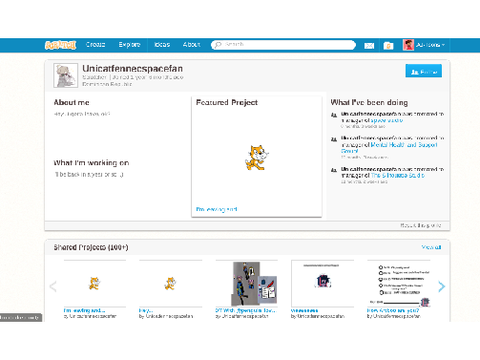Image resolution: width=480 pixels, height=360 pixels.
Task: Go to the Scratch logo home page
Action: point(60,45)
